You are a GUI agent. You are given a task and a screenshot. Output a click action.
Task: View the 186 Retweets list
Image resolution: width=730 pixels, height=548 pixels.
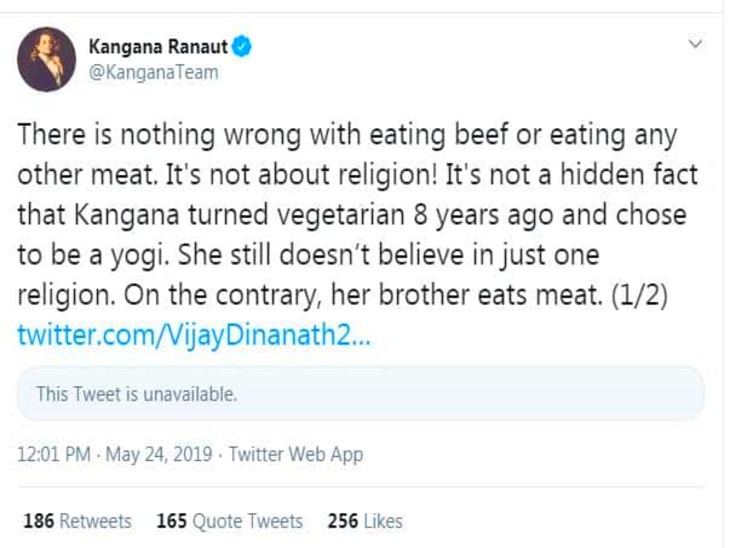pos(76,521)
